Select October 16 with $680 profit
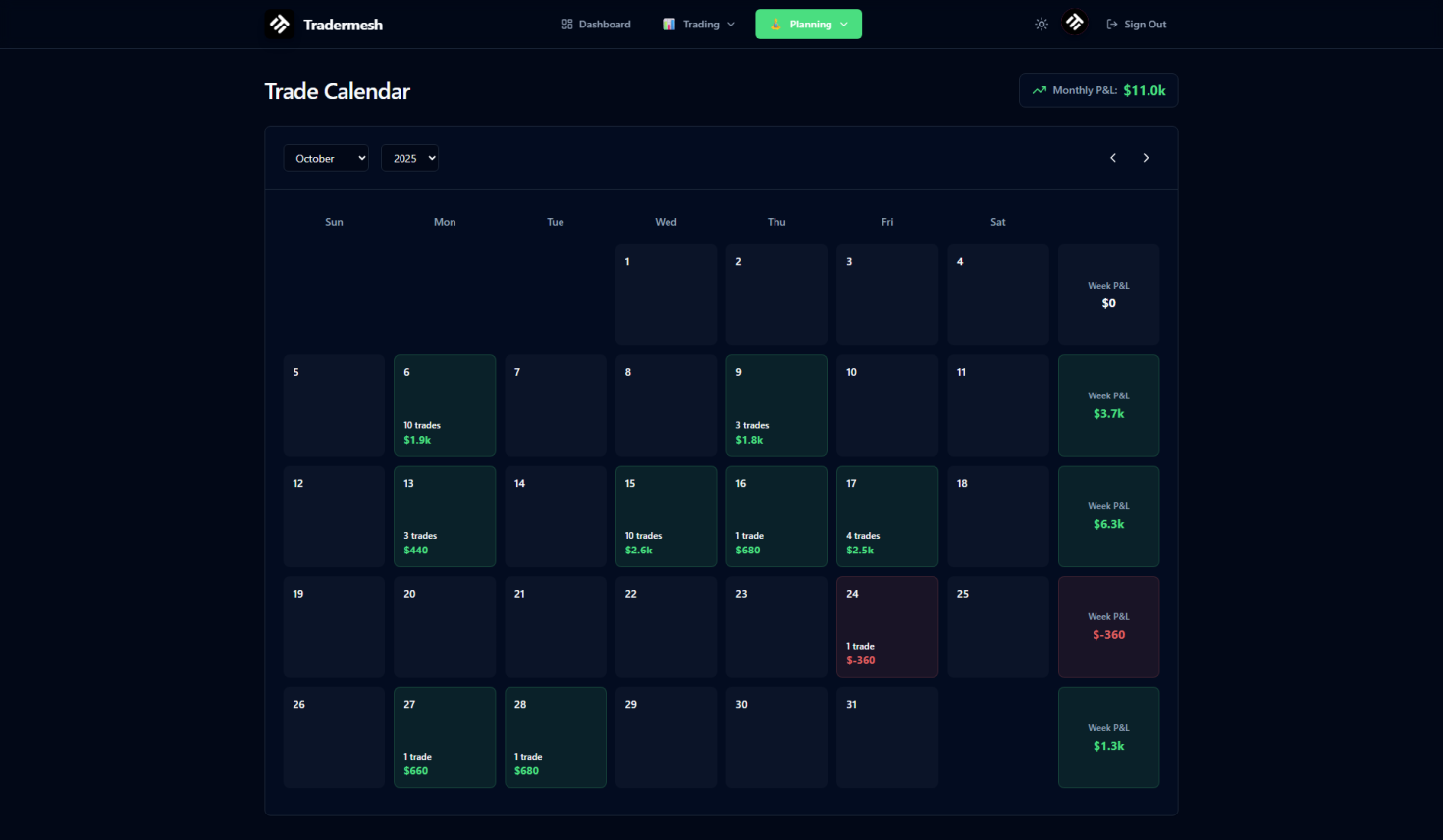The height and width of the screenshot is (840, 1443). pos(776,516)
